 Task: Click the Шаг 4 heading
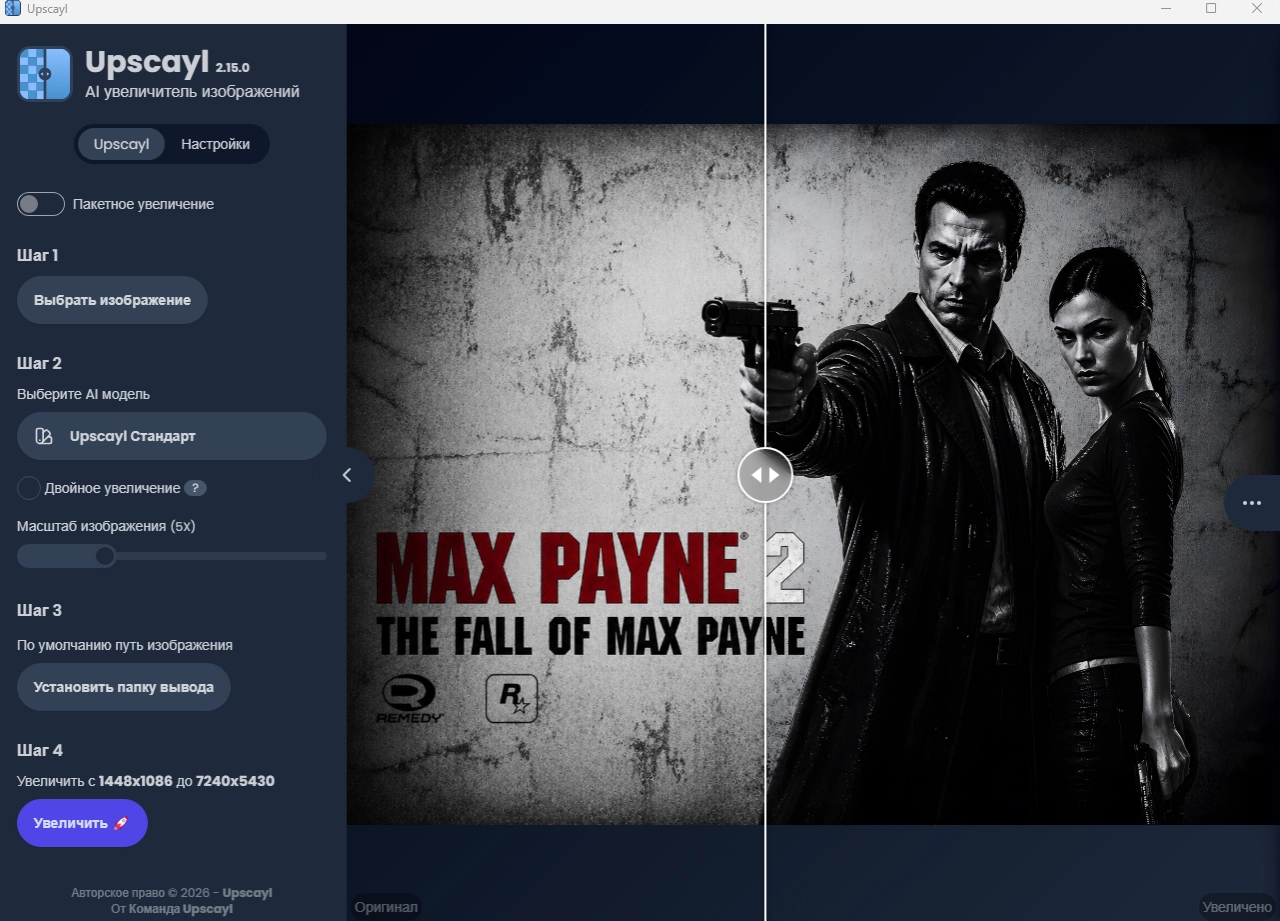[40, 750]
